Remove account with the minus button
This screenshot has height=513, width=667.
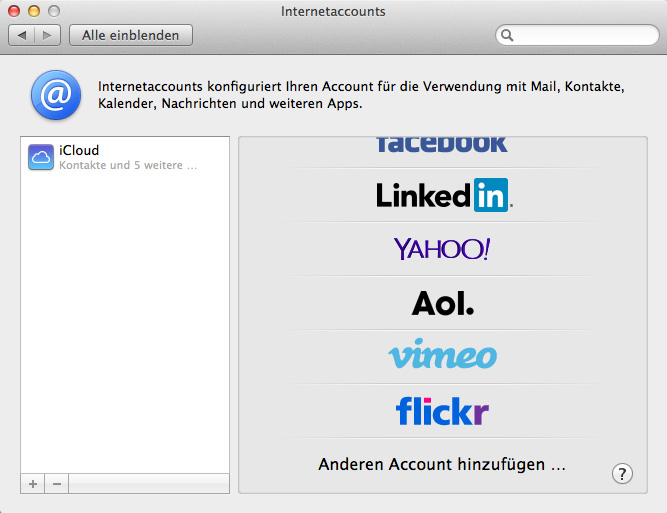point(57,484)
